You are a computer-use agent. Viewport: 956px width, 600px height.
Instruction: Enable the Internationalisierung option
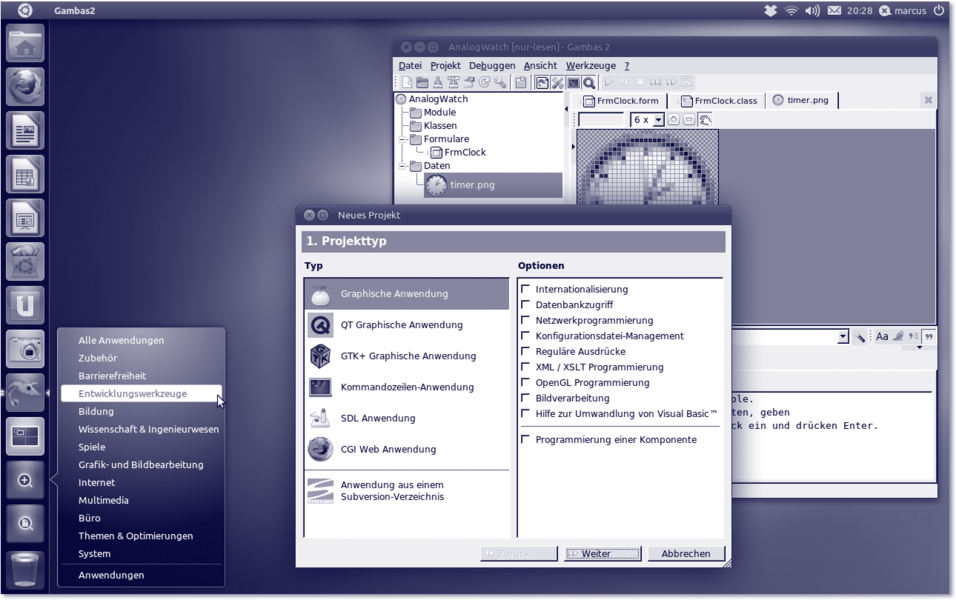[x=526, y=289]
